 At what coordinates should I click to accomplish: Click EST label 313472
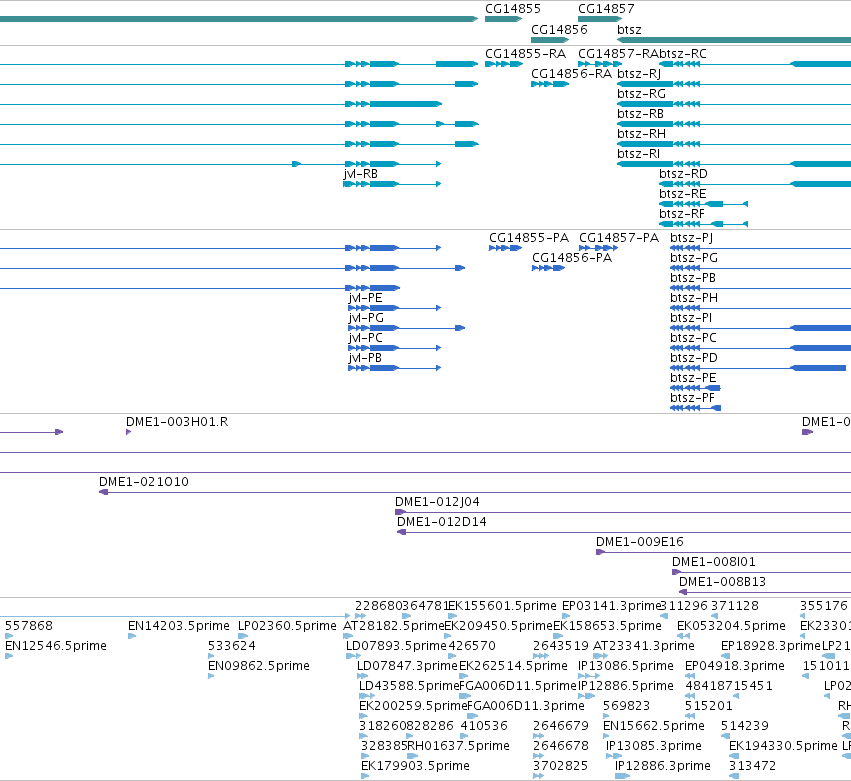pos(753,767)
